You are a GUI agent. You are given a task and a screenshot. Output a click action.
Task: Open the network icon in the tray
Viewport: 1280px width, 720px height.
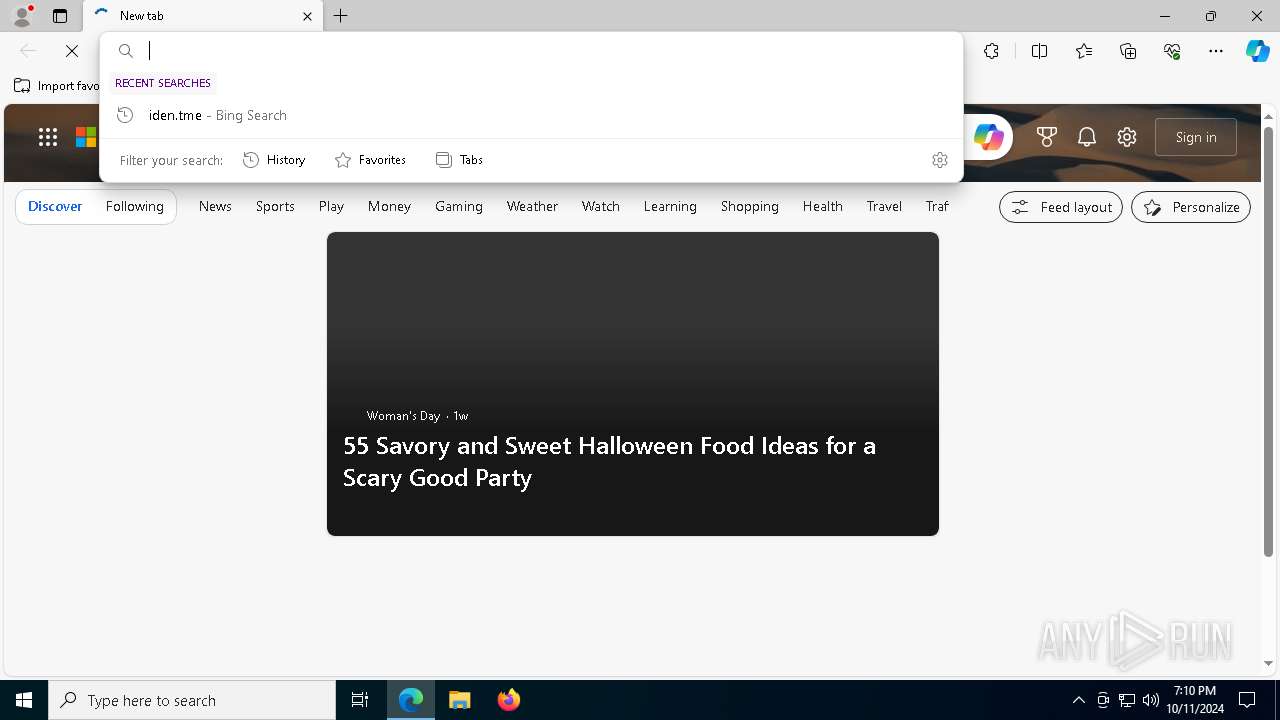(x=1127, y=700)
